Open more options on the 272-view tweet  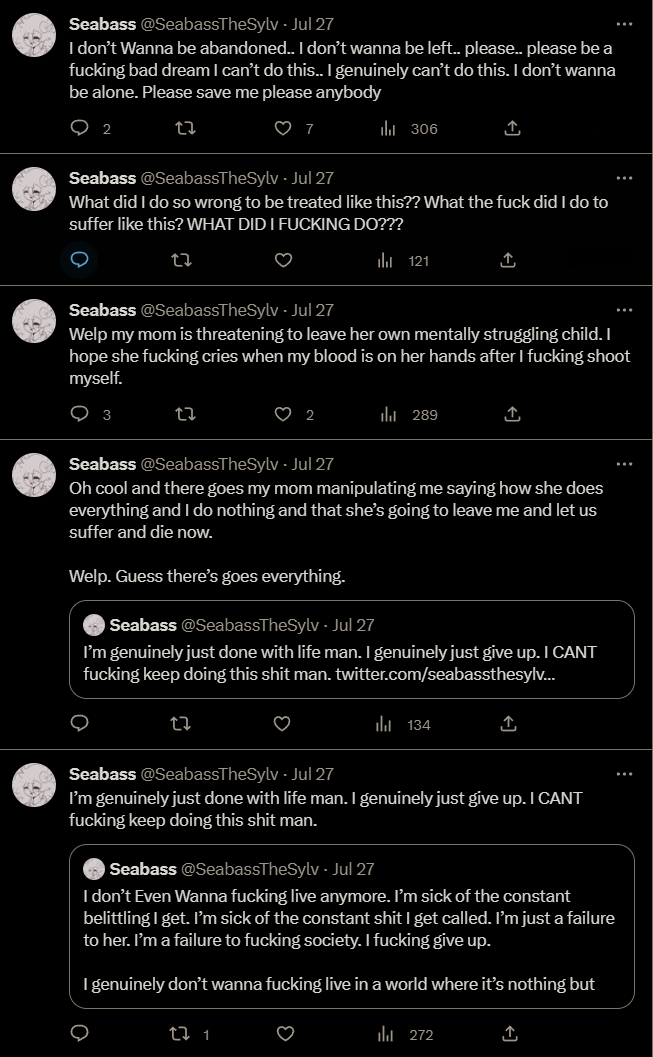coord(625,774)
